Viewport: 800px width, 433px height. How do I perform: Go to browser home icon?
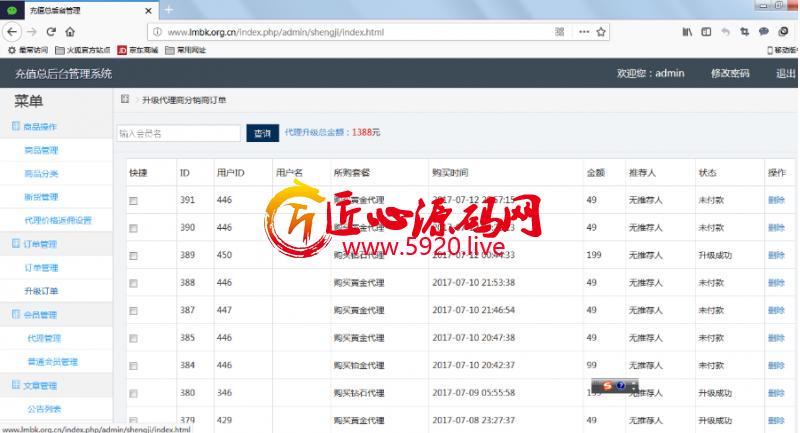70,32
